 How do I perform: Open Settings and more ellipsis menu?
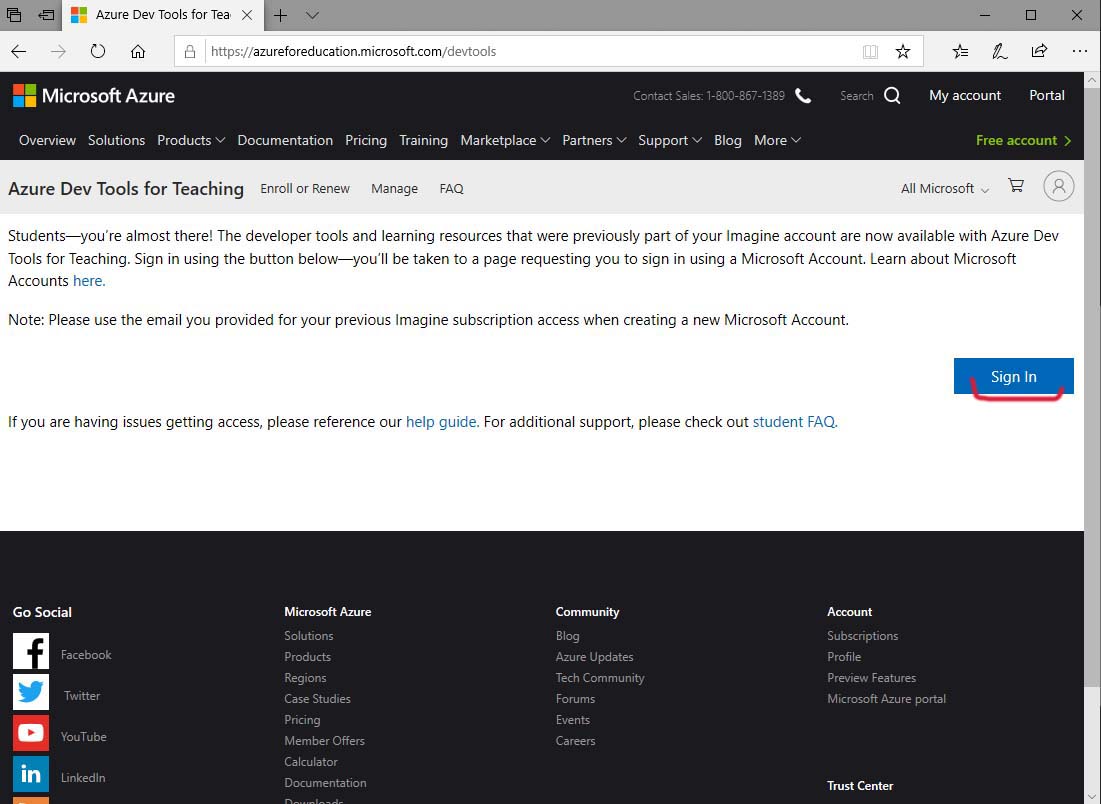pyautogui.click(x=1079, y=51)
